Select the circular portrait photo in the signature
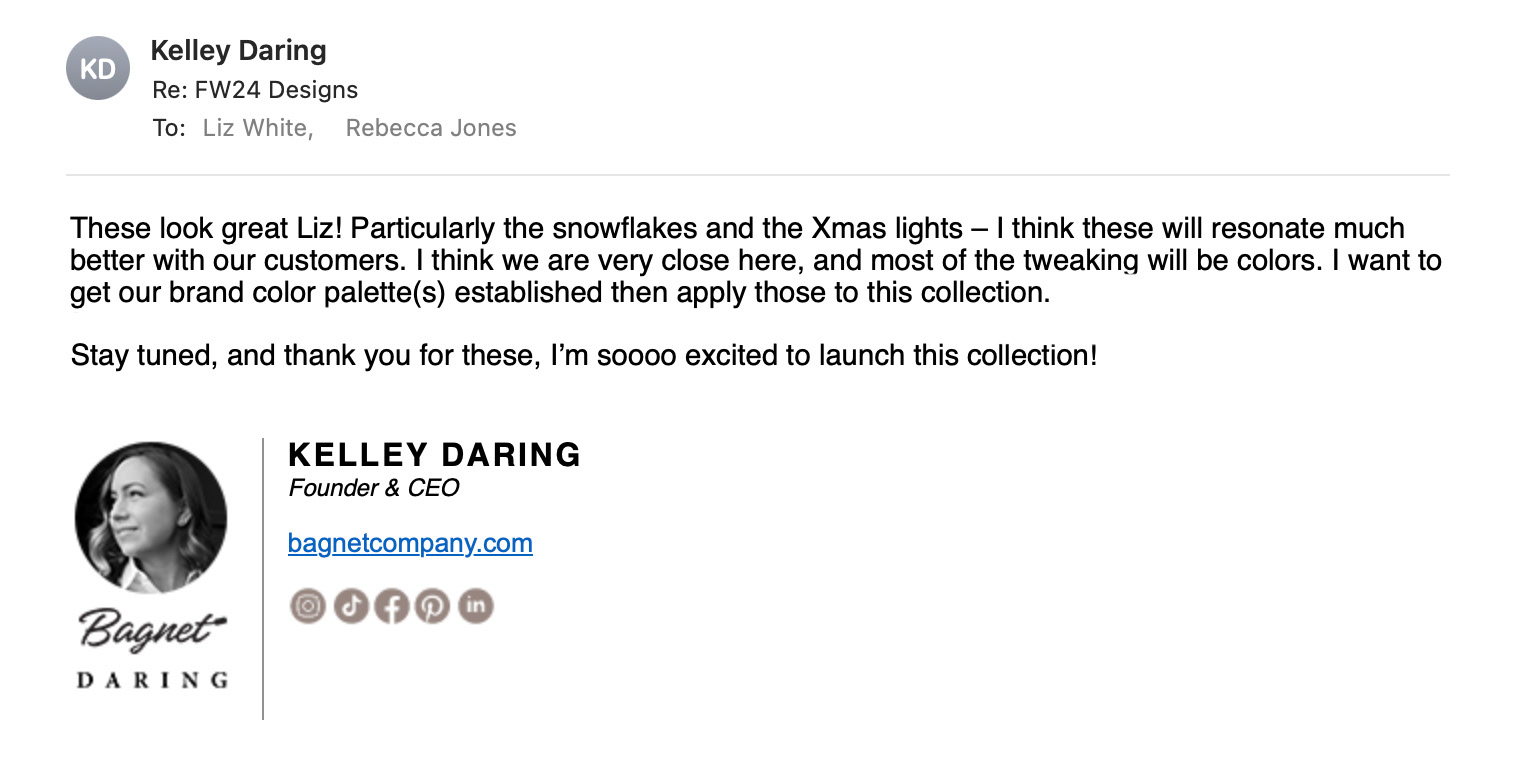The height and width of the screenshot is (780, 1514). [151, 518]
